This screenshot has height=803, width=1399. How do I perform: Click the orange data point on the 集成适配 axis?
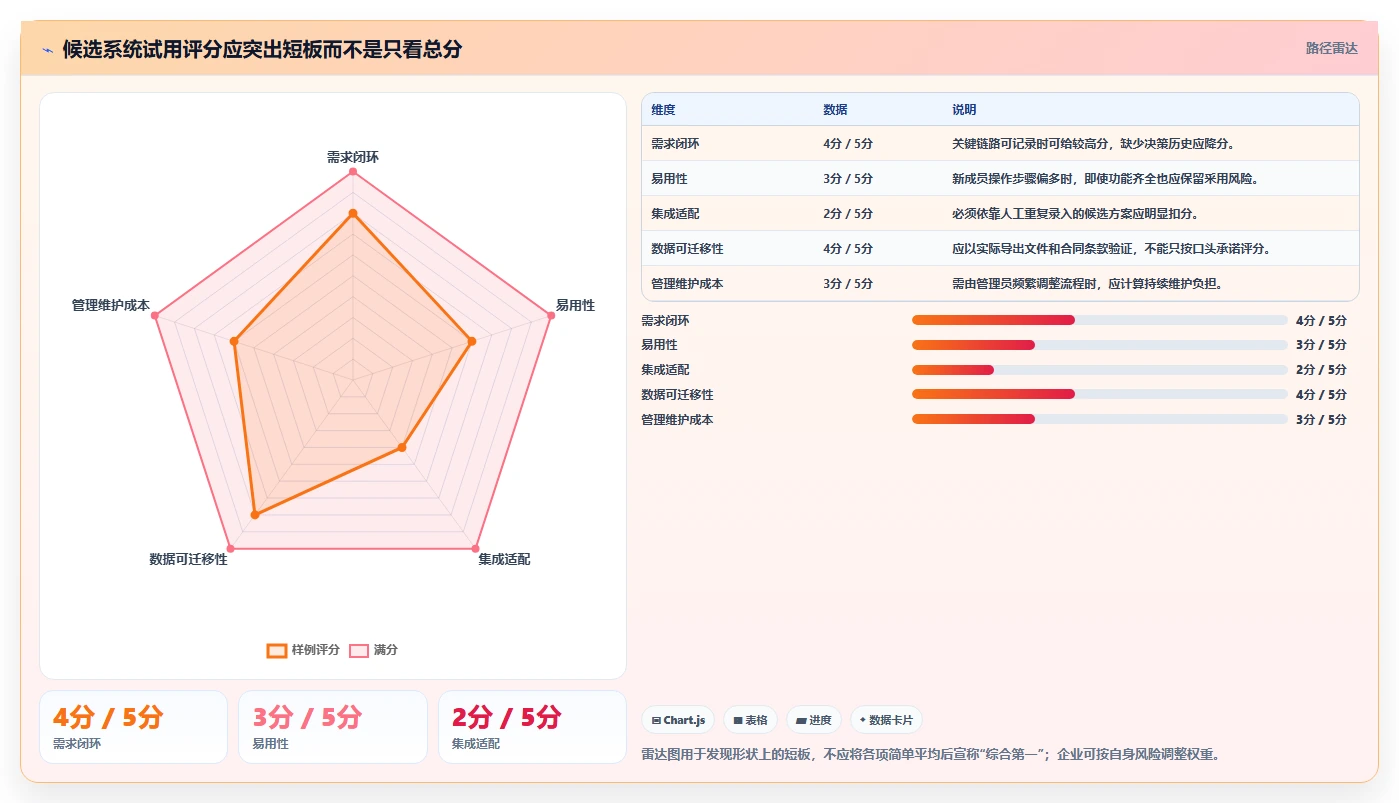click(x=402, y=447)
